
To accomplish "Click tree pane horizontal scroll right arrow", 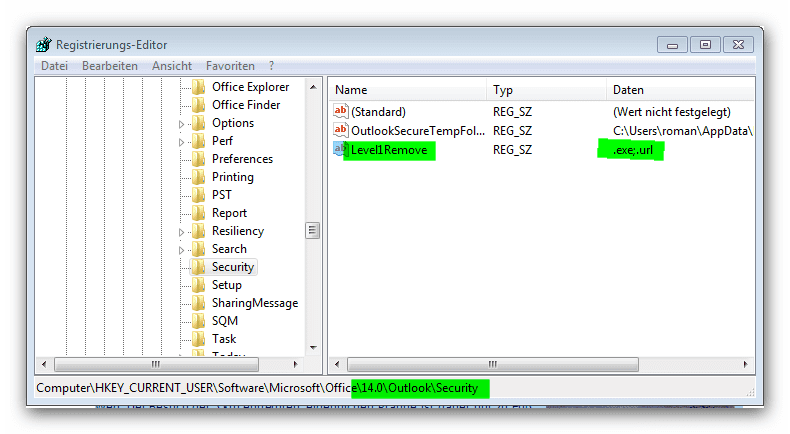I will (295, 364).
